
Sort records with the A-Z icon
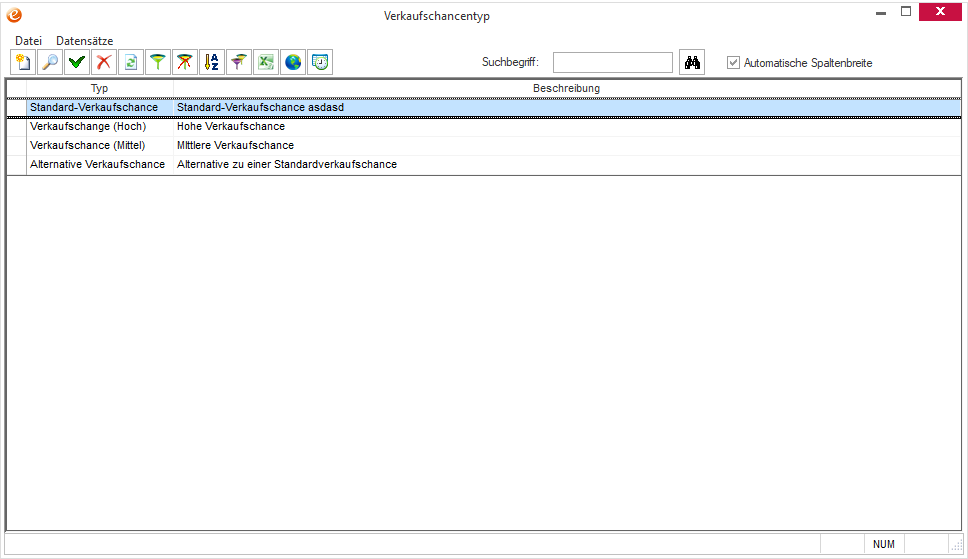tap(212, 62)
